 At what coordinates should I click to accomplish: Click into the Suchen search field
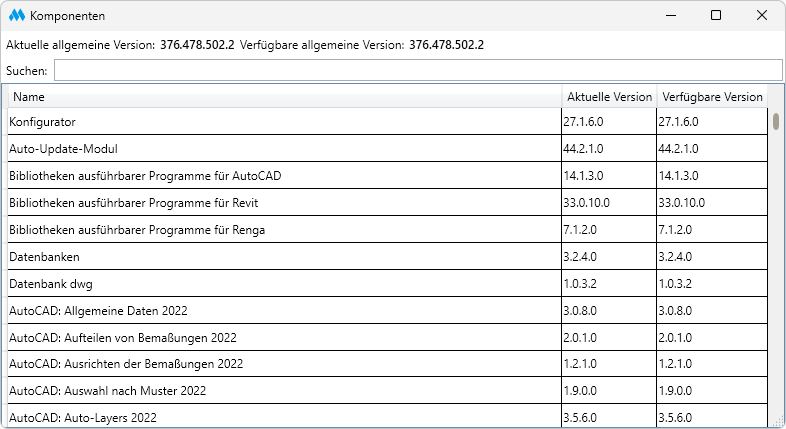[x=417, y=70]
